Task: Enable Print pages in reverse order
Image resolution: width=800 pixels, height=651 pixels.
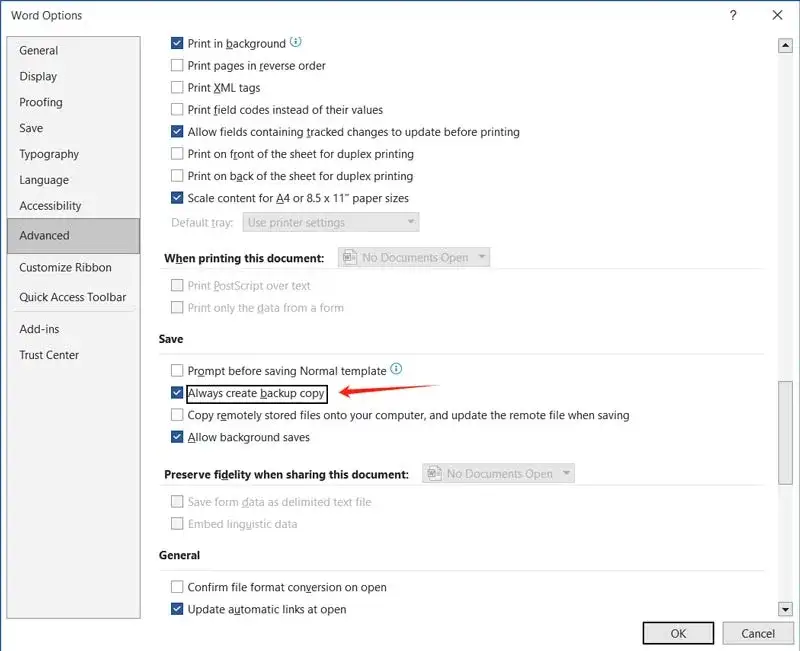Action: point(177,66)
